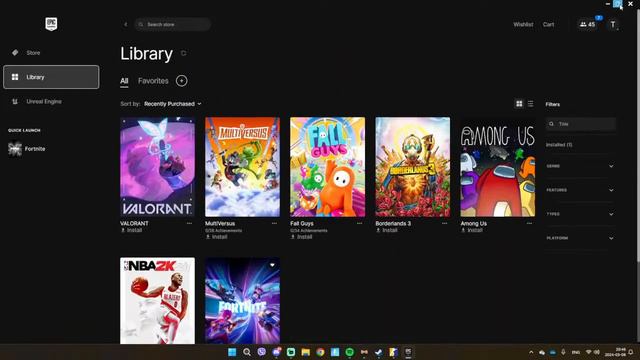Switch to grid view layout

click(x=519, y=104)
